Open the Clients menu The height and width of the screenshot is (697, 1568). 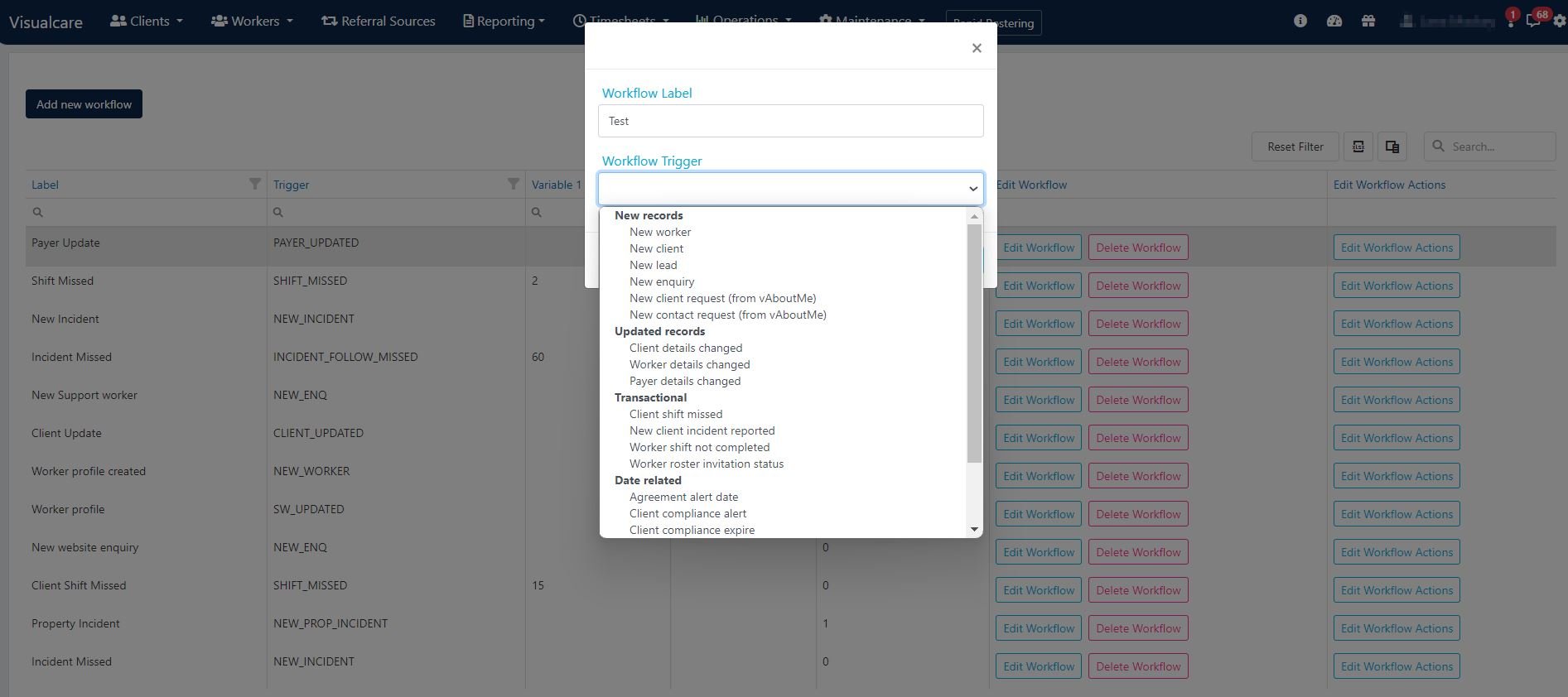coord(147,22)
